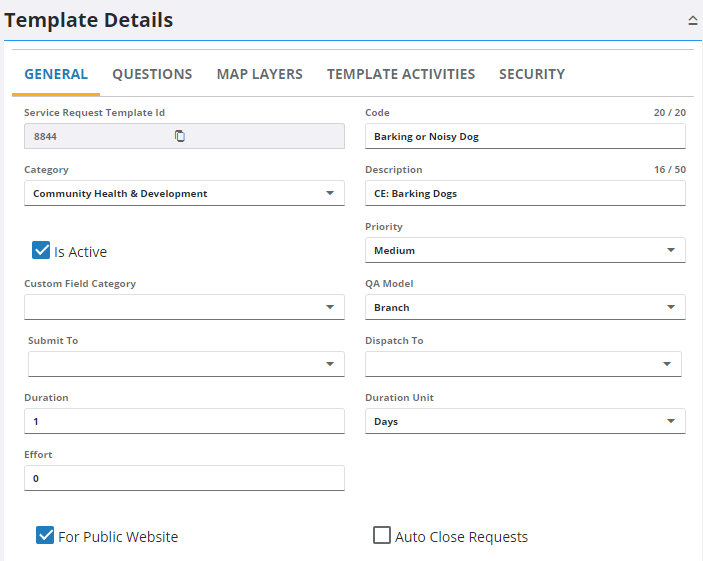Go to the Template Activities tab
Screen dimensions: 703x561
(400, 74)
